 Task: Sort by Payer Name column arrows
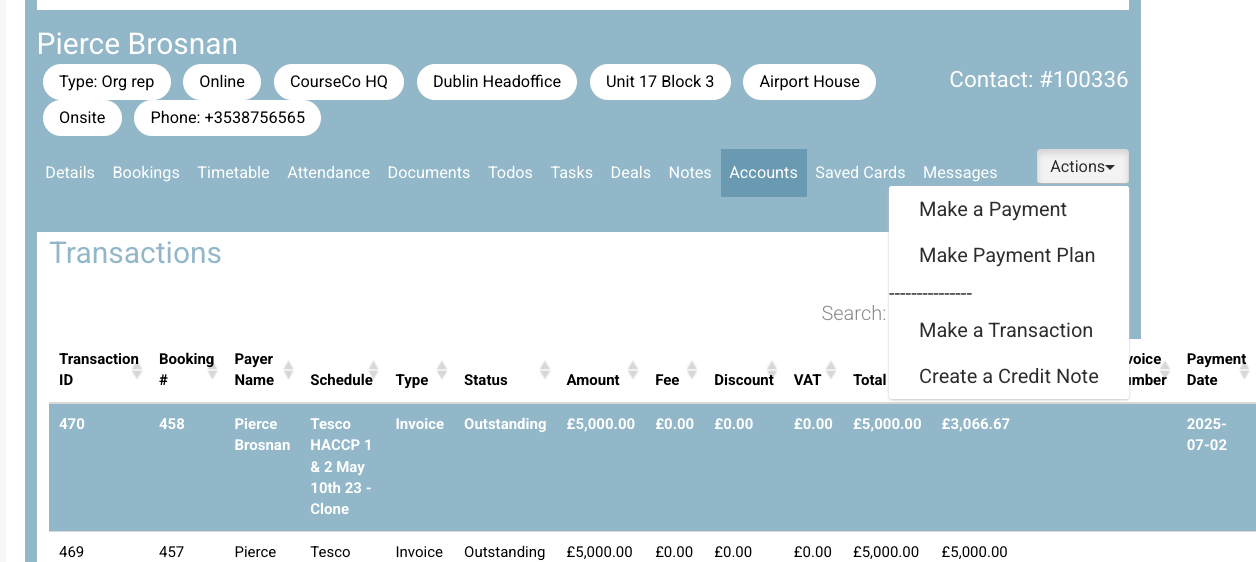tap(288, 370)
